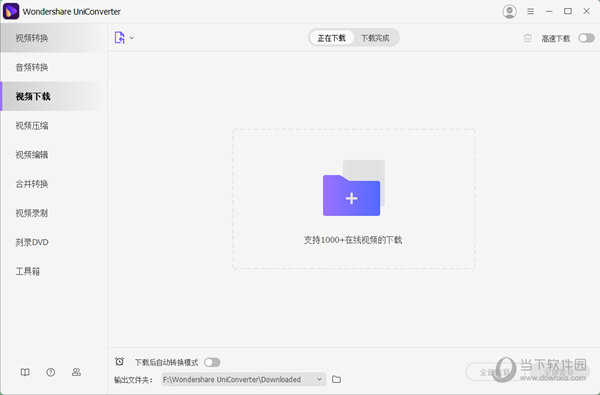Click the Wondershare UniConverter logo
Image resolution: width=600 pixels, height=395 pixels.
[x=11, y=11]
